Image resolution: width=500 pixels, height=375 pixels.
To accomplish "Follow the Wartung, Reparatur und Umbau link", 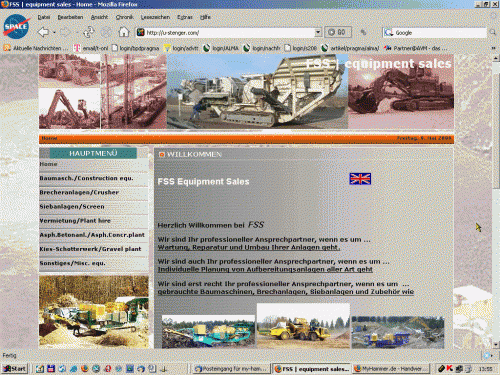I will (249, 247).
